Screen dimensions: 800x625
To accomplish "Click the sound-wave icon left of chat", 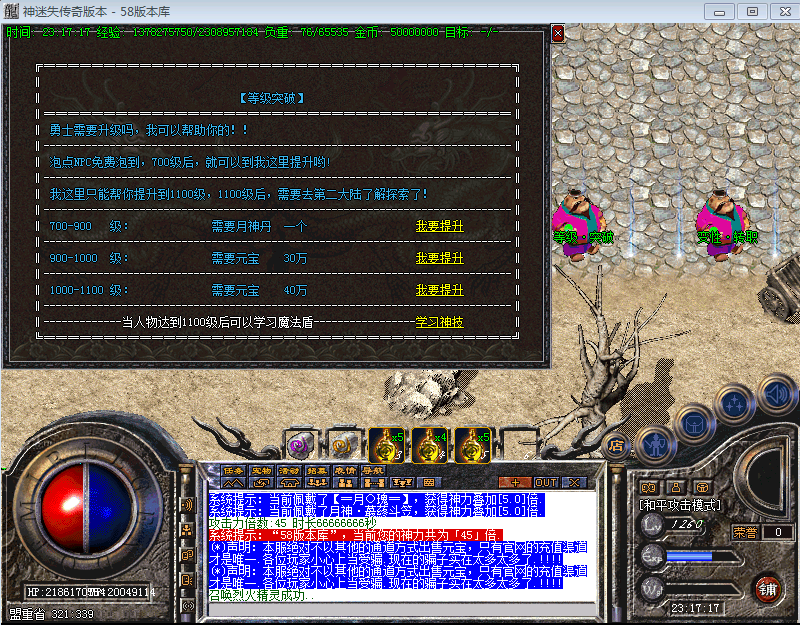I will click(187, 506).
